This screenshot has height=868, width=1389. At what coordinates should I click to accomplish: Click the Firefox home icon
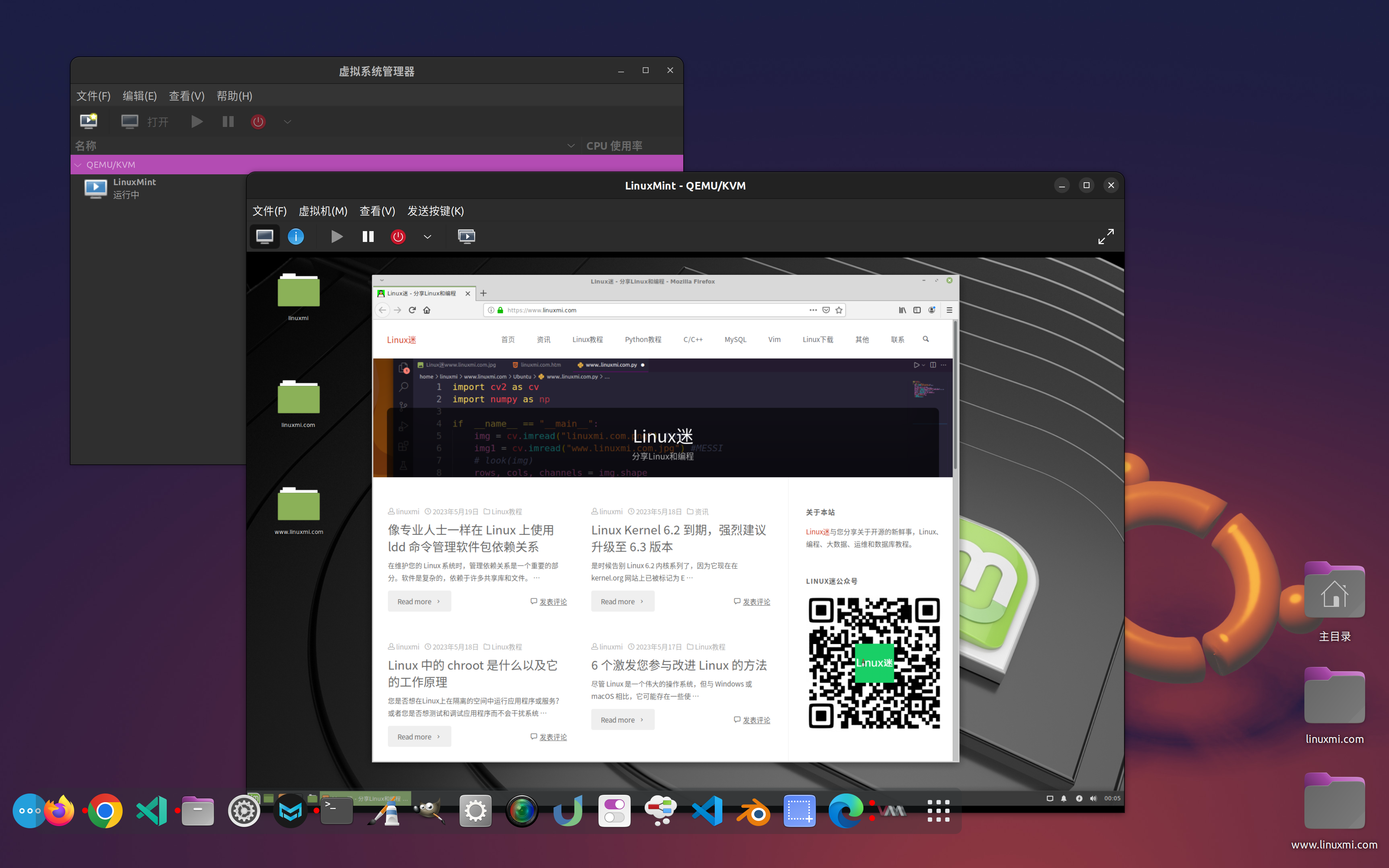point(426,310)
